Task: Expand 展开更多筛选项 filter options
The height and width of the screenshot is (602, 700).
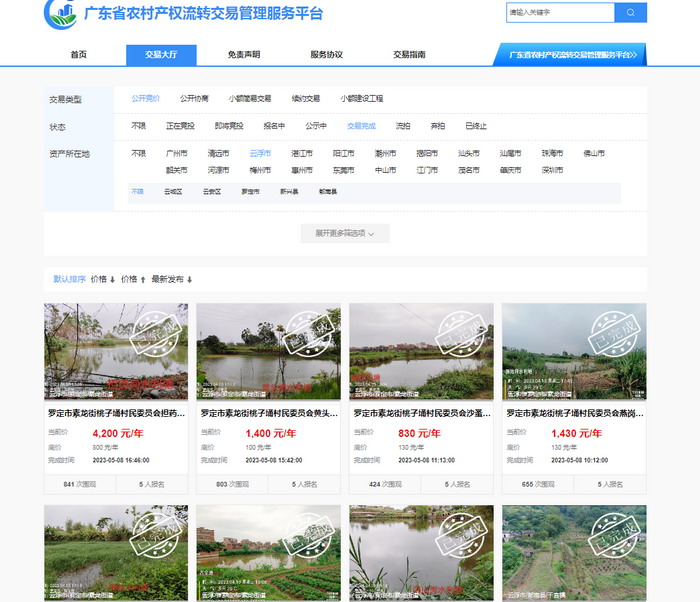Action: tap(345, 233)
